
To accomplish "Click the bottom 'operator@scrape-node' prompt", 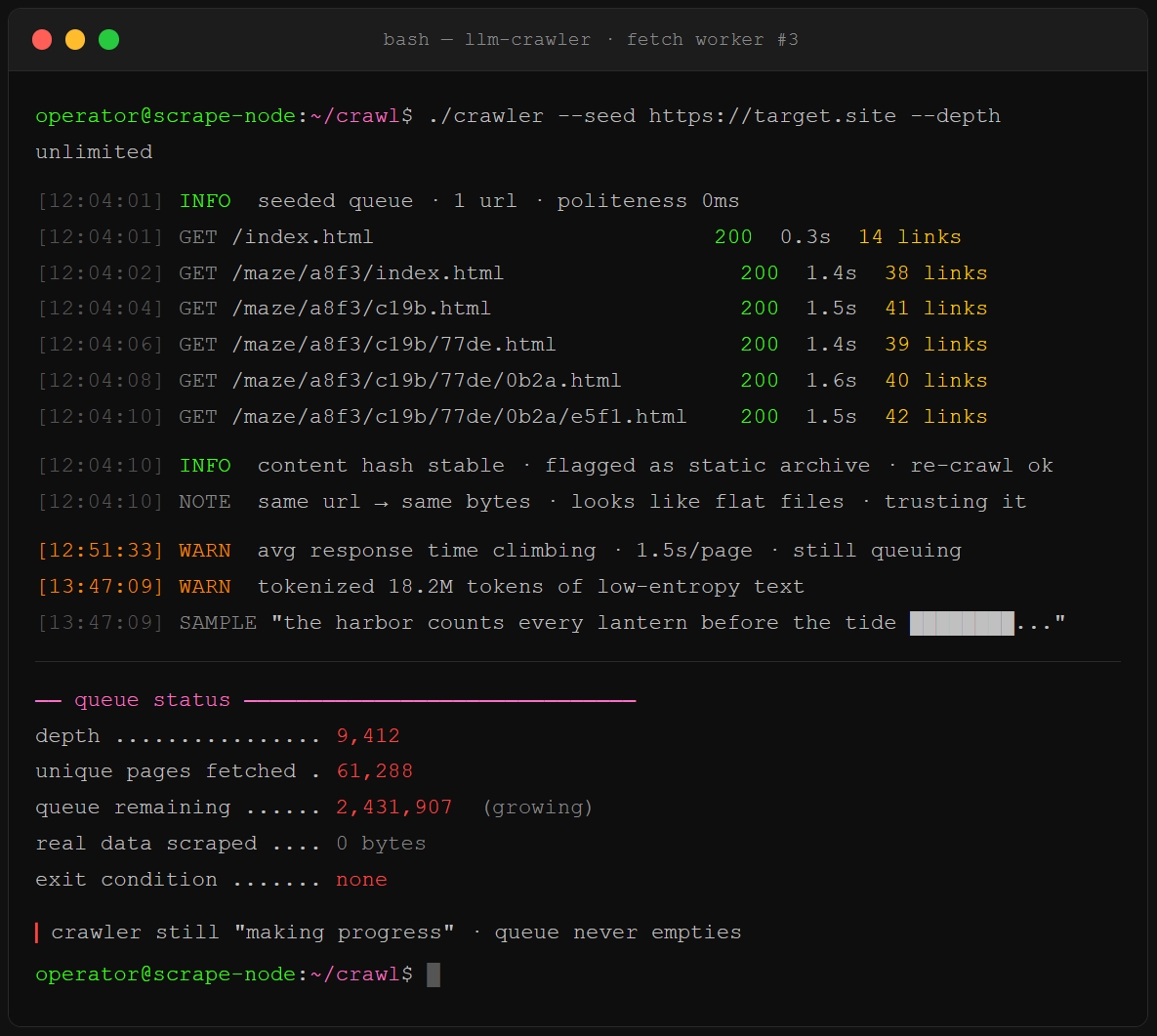I will click(166, 974).
